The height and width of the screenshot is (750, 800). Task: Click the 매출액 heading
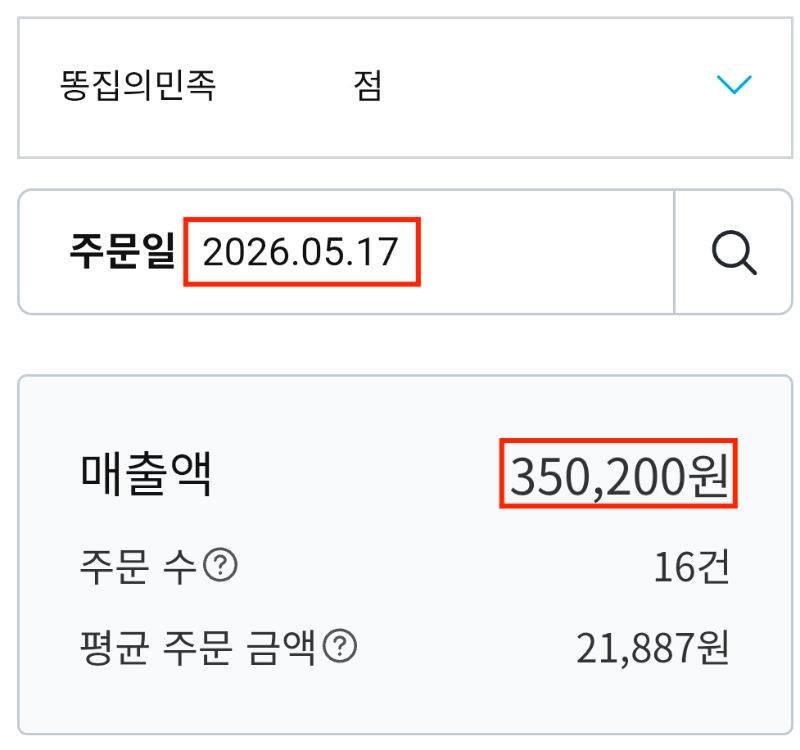146,473
